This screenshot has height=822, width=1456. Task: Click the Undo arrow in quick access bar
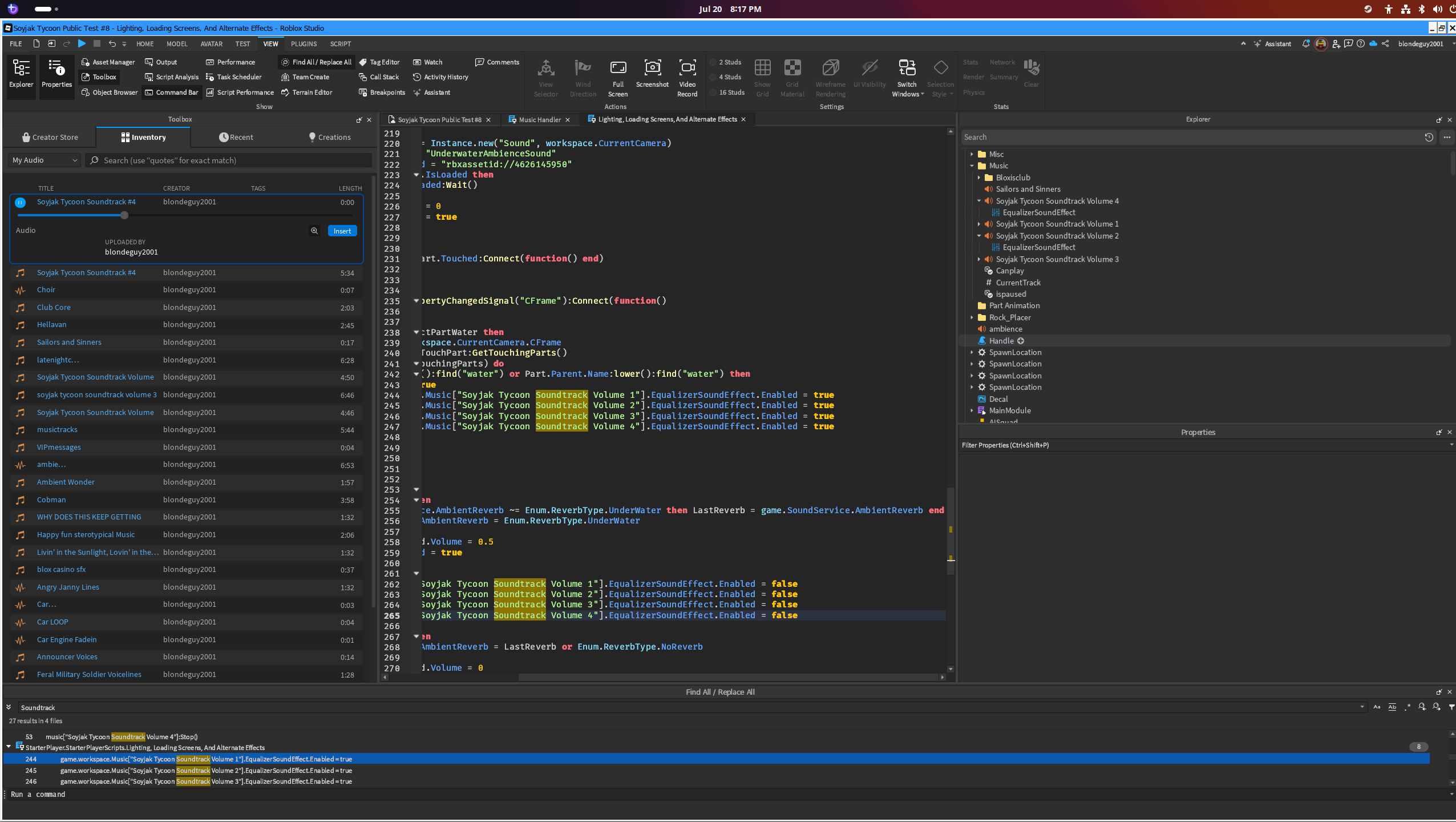[112, 43]
